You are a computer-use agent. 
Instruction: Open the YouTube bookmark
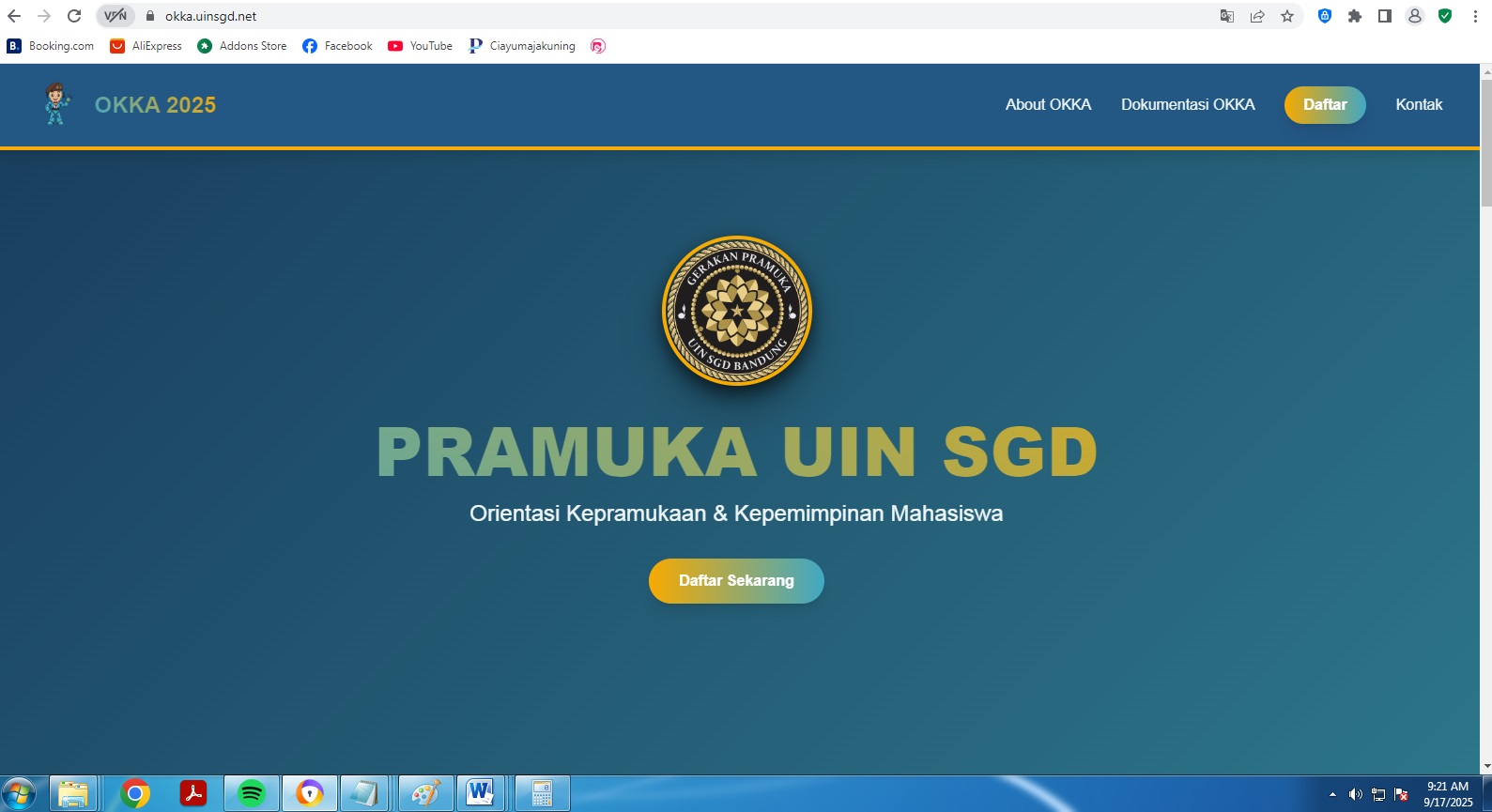(x=420, y=46)
